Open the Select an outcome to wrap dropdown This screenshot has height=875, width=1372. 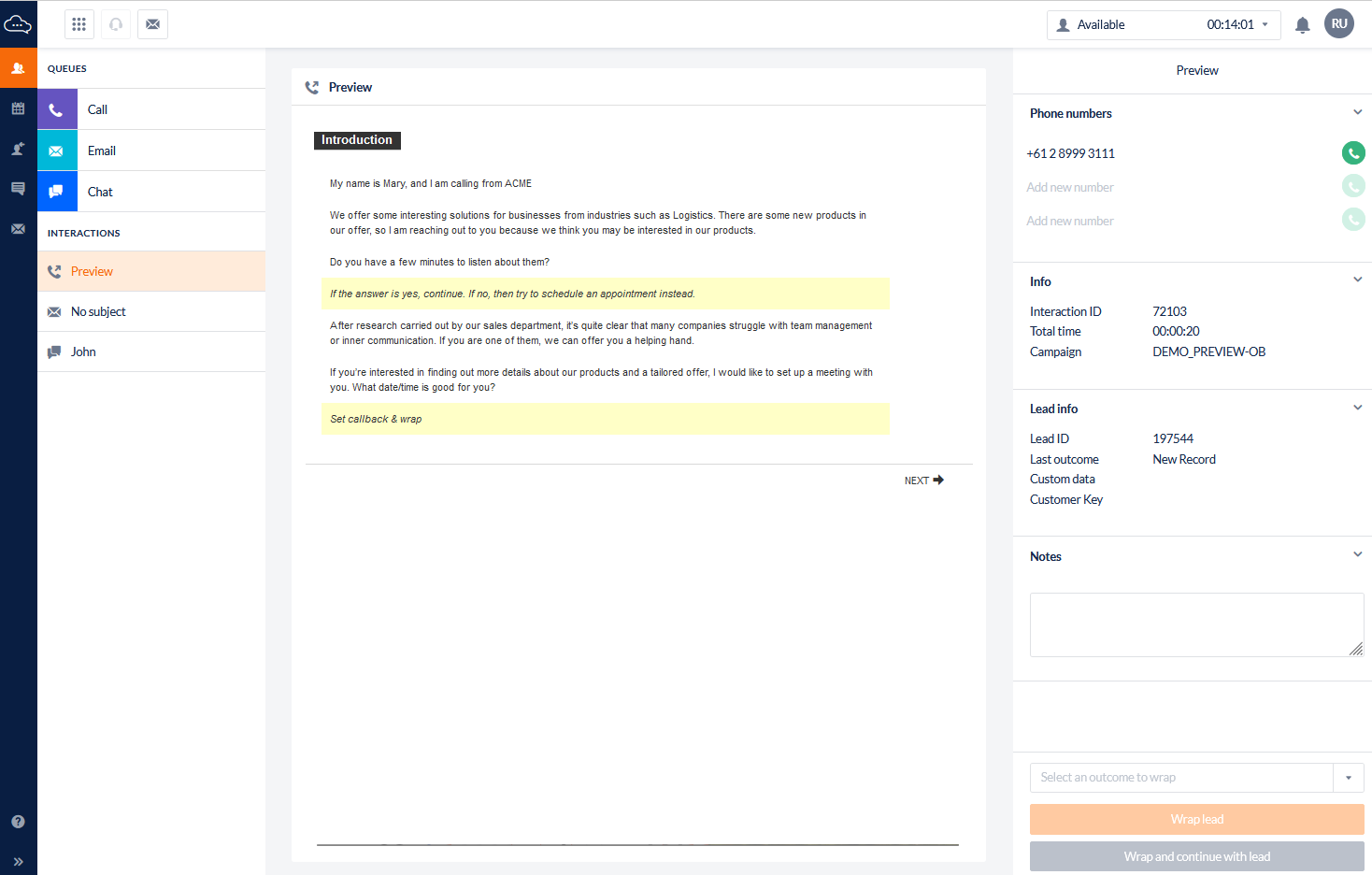click(x=1196, y=778)
